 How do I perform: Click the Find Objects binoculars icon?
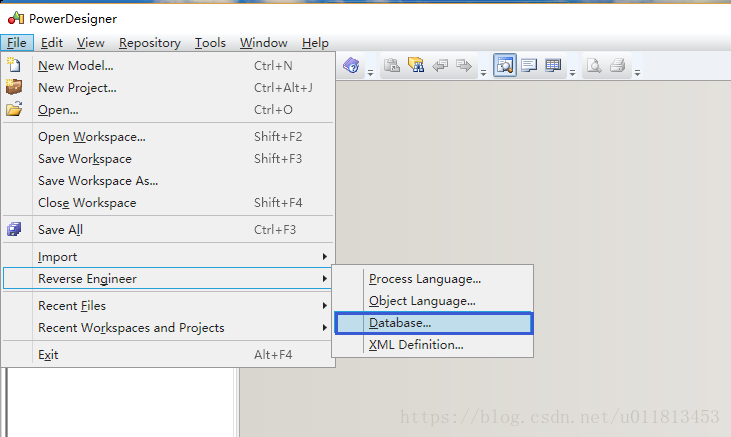[x=415, y=65]
